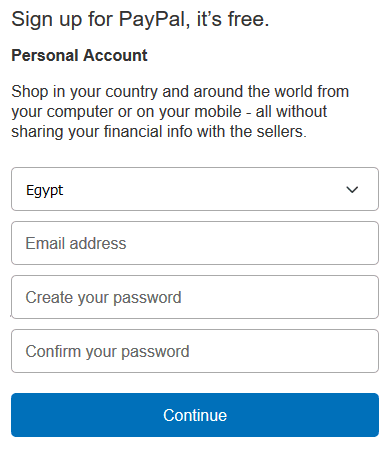Place cursor on the 'Email address' placeholder text
The image size is (388, 451).
click(76, 243)
